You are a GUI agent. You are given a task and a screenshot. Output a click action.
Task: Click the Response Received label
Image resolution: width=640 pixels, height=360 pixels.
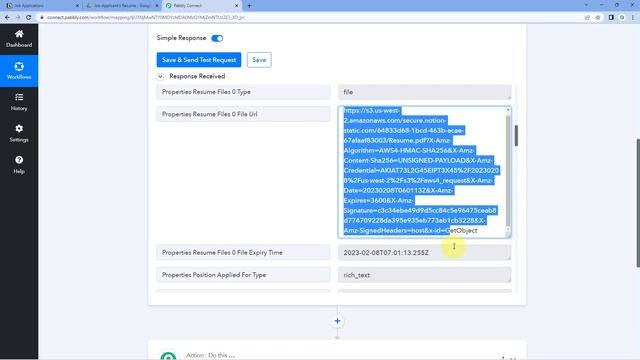[x=197, y=76]
